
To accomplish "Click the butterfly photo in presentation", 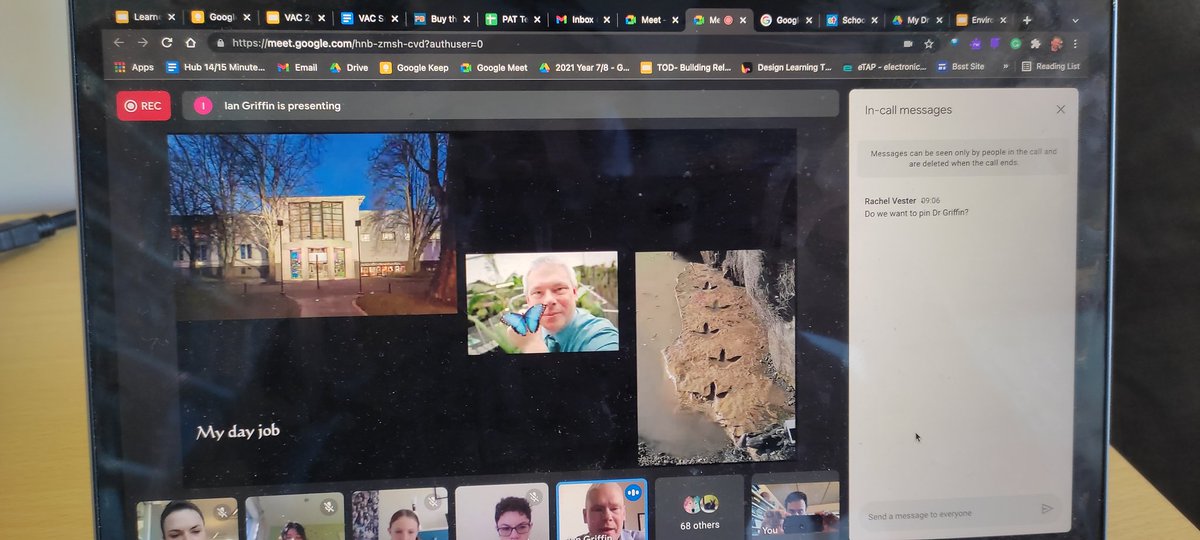I will pyautogui.click(x=542, y=303).
